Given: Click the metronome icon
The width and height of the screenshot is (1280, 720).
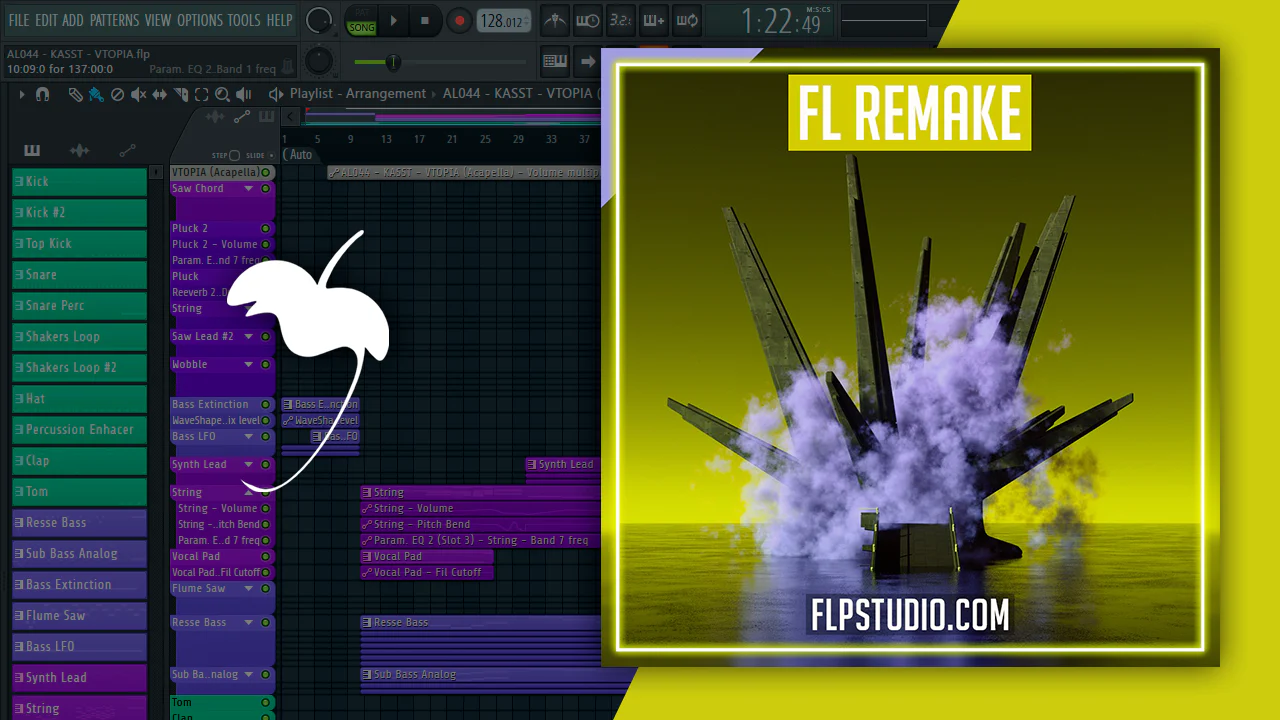Looking at the screenshot, I should point(555,20).
